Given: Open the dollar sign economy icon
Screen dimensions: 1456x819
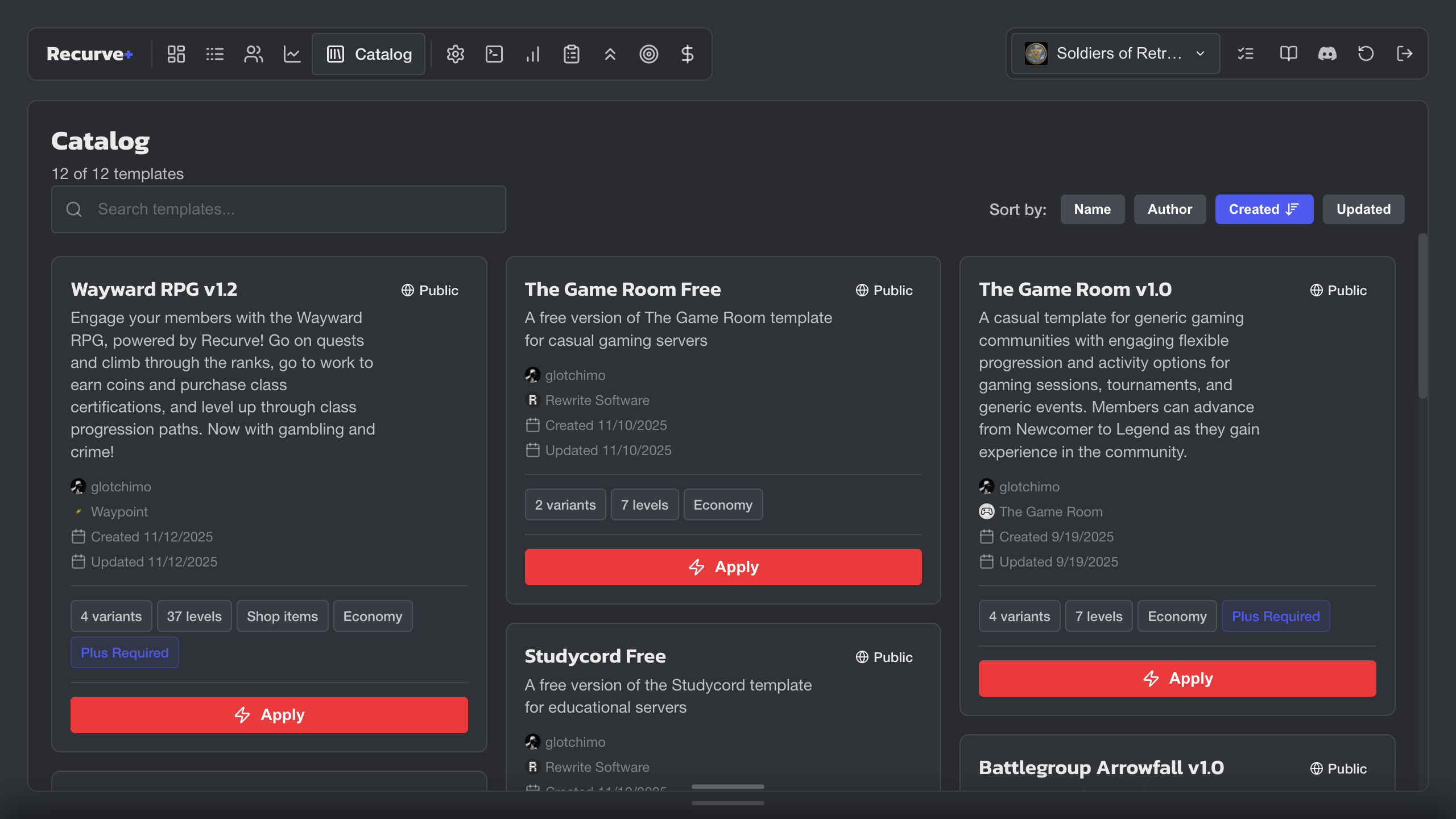Looking at the screenshot, I should [x=687, y=54].
